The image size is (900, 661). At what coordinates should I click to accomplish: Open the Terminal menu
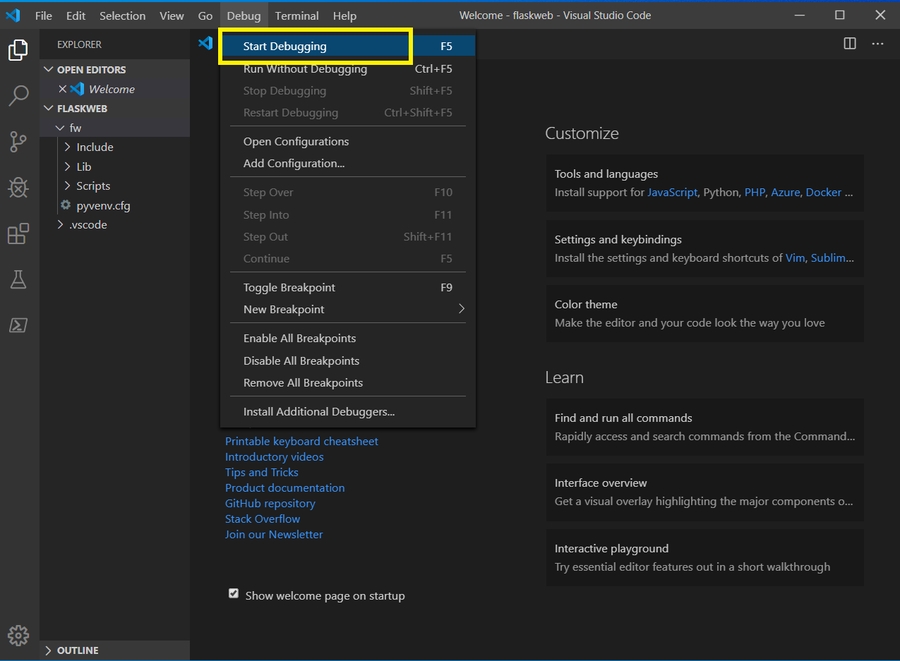pos(297,16)
